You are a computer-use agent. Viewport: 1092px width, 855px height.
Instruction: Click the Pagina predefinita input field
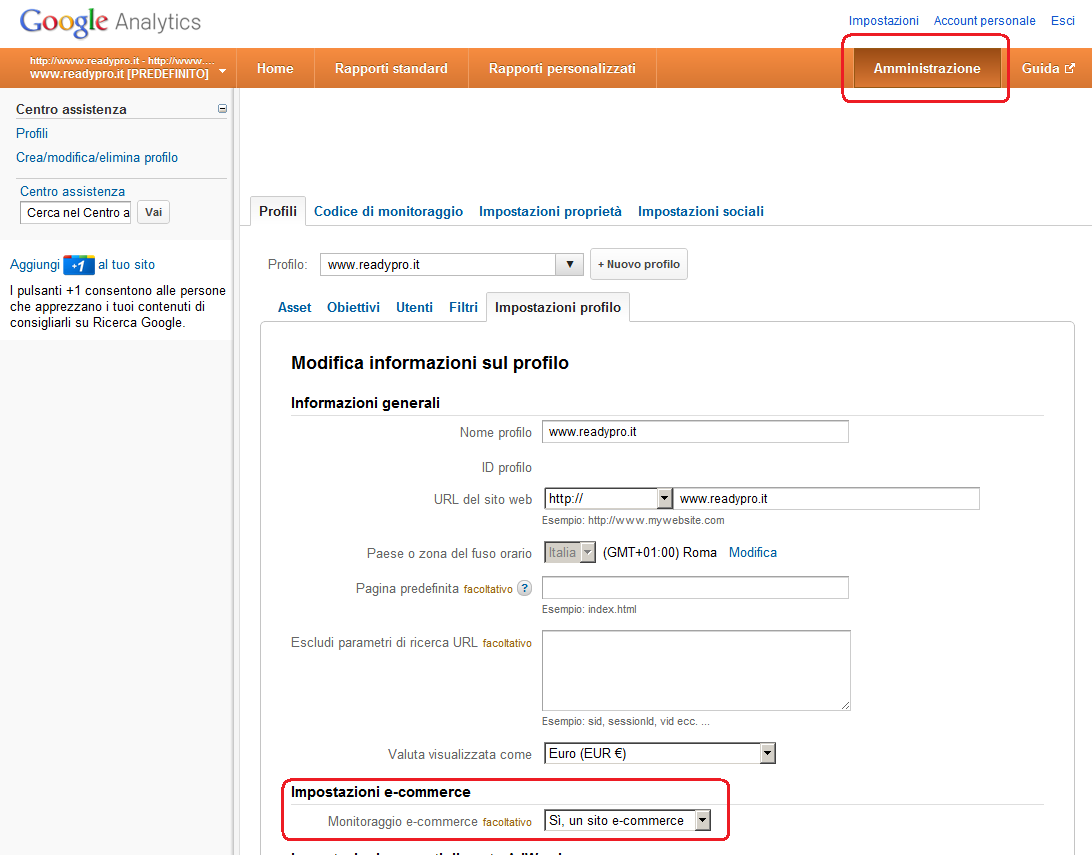point(695,588)
